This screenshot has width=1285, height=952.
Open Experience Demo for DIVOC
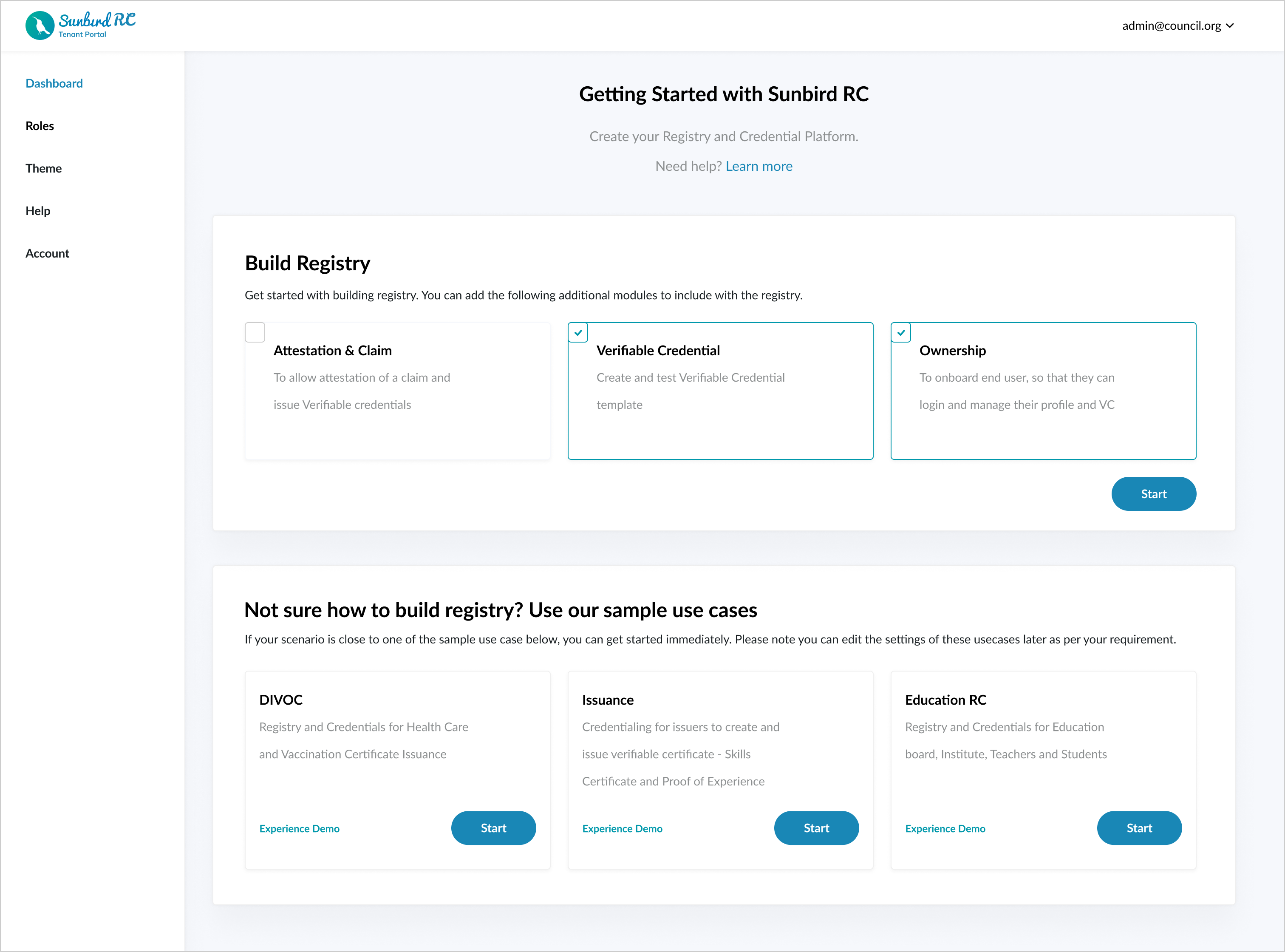299,829
